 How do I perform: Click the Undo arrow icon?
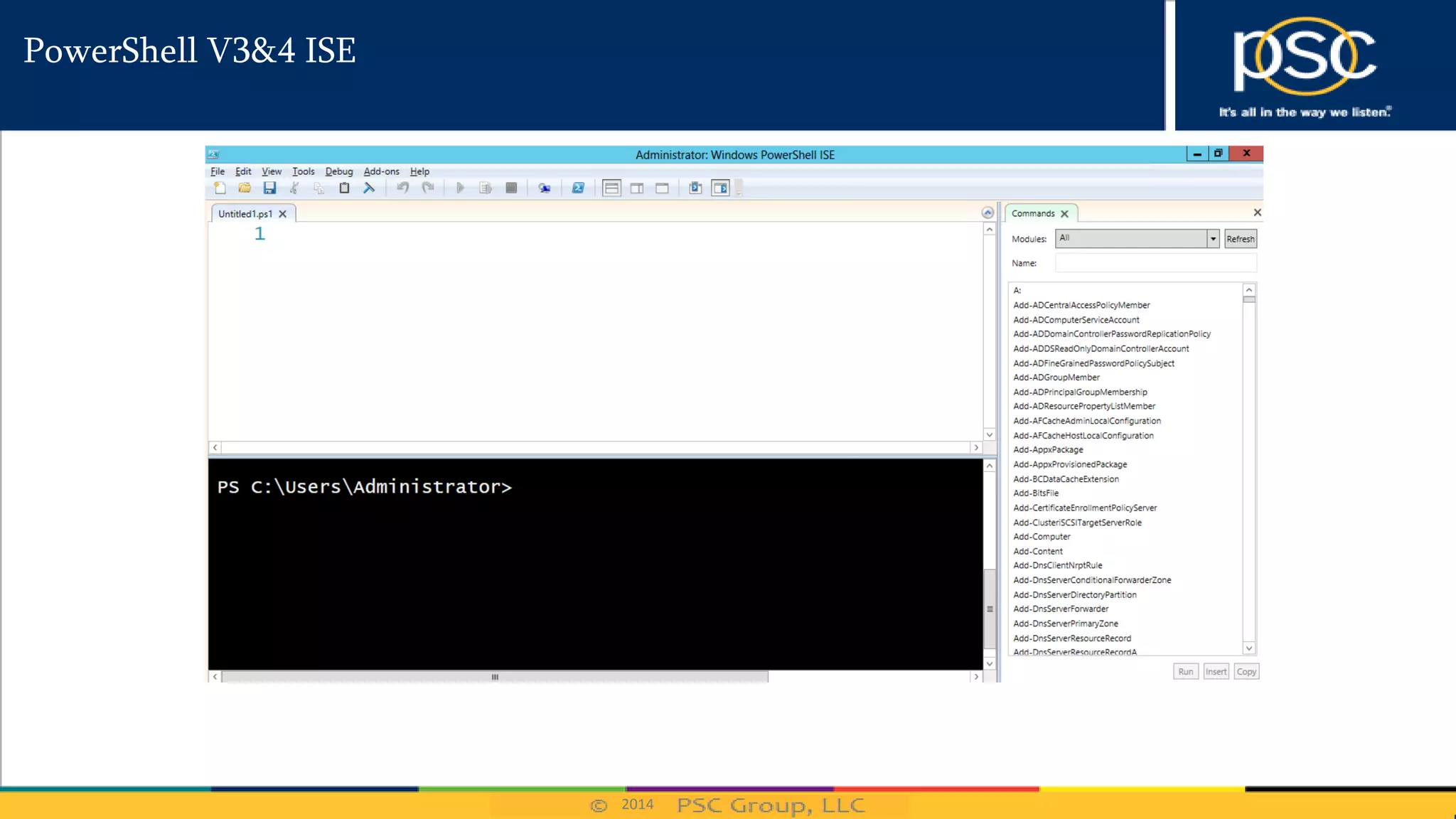[403, 188]
